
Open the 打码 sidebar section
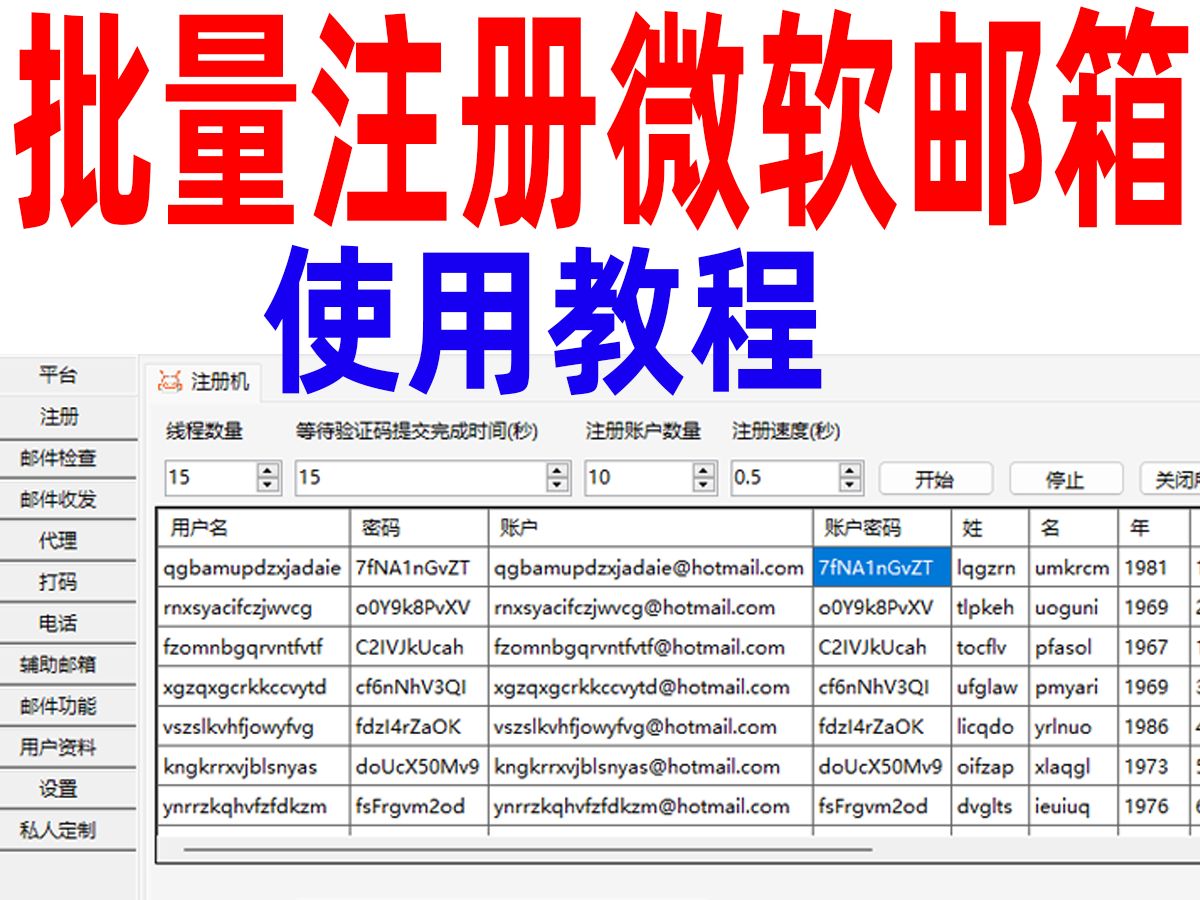point(58,582)
